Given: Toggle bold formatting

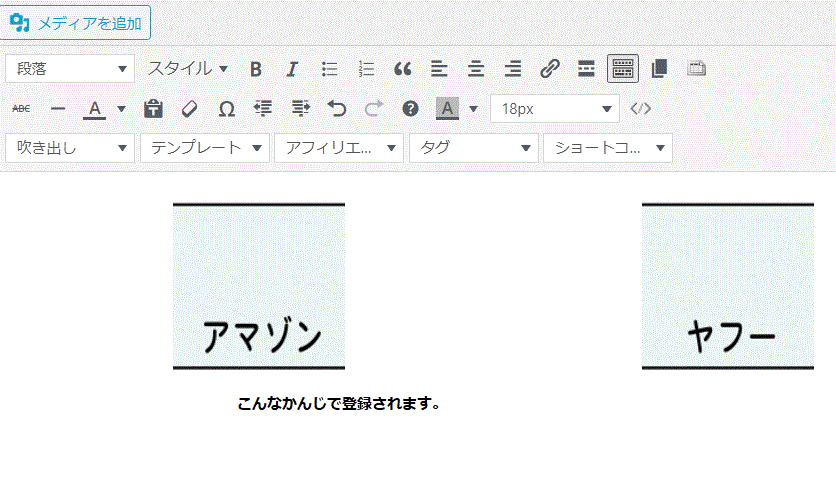Looking at the screenshot, I should click(x=256, y=69).
